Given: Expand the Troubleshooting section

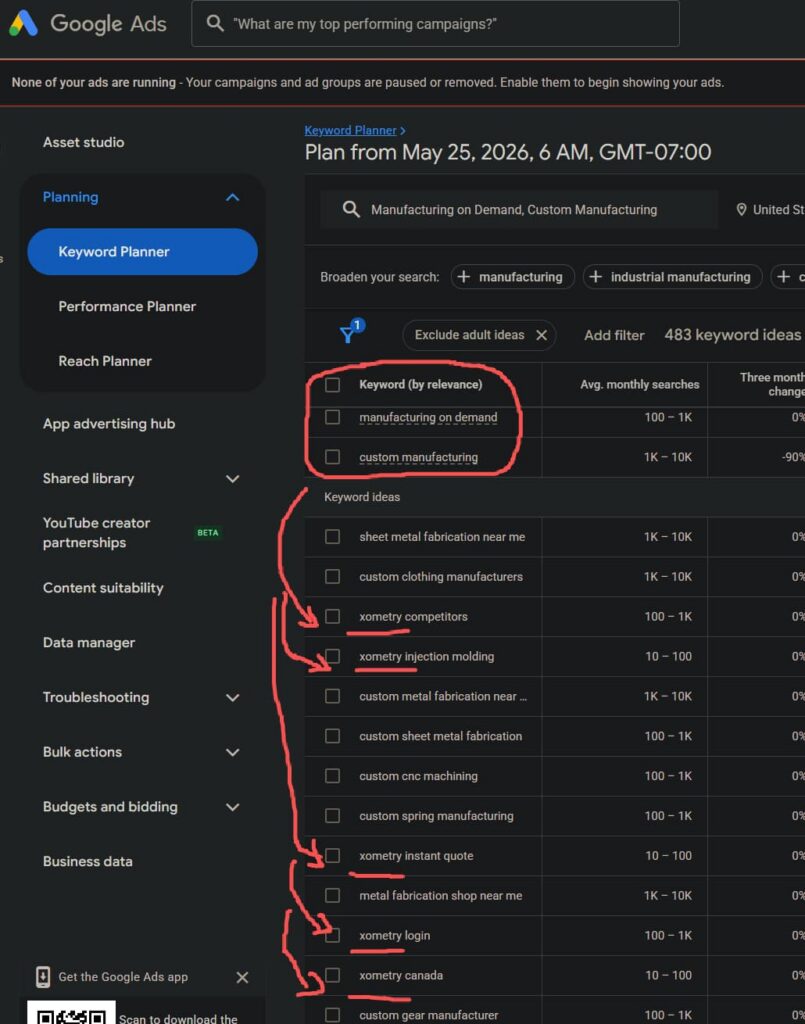Looking at the screenshot, I should (x=232, y=697).
